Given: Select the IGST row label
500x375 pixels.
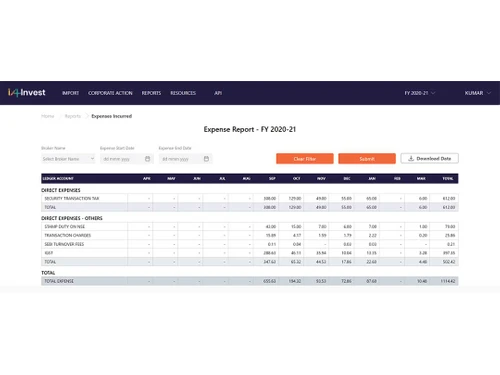Looking at the screenshot, I should (49, 253).
